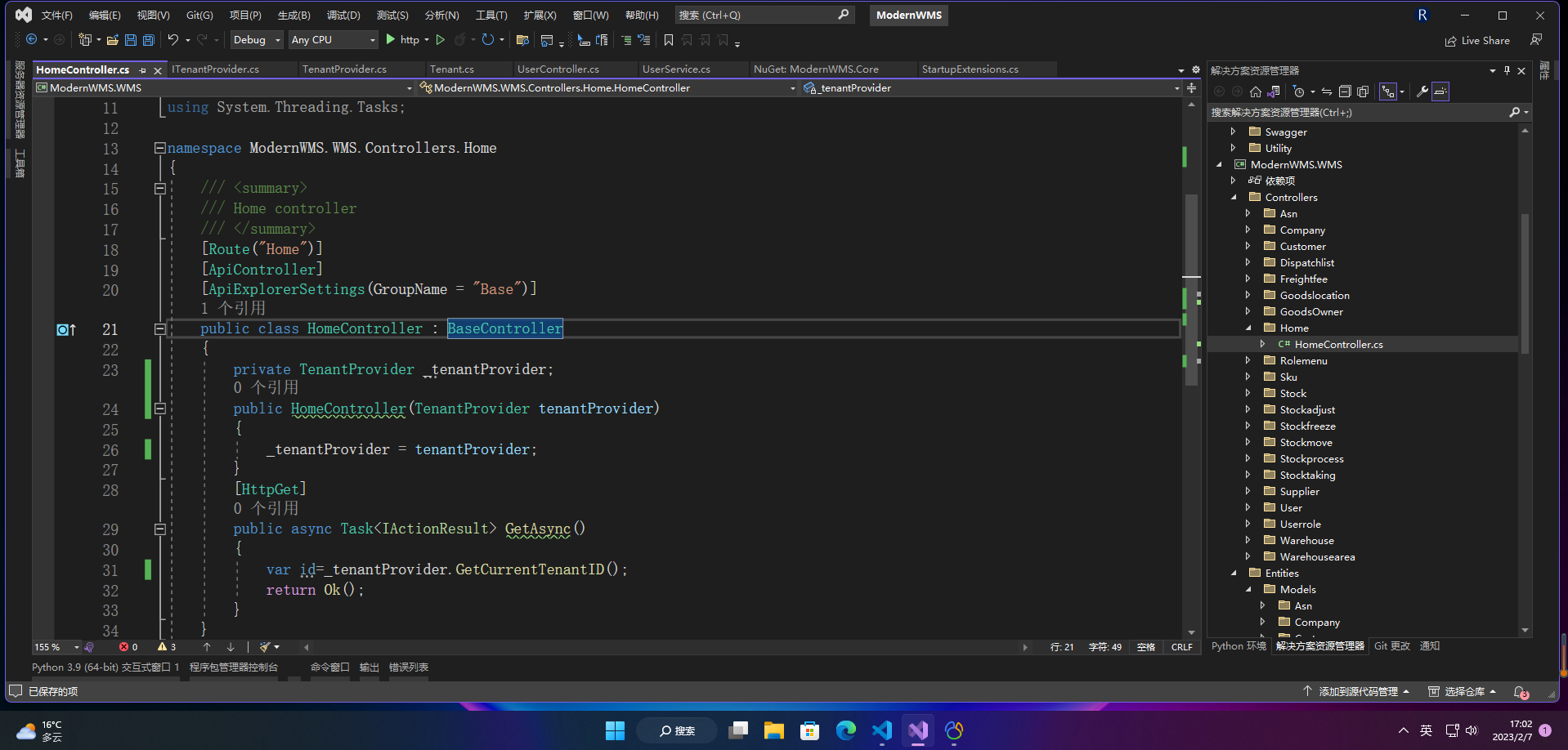Screen dimensions: 1568x750
Task: Open the Any CPU platform dropdown
Action: click(x=334, y=40)
